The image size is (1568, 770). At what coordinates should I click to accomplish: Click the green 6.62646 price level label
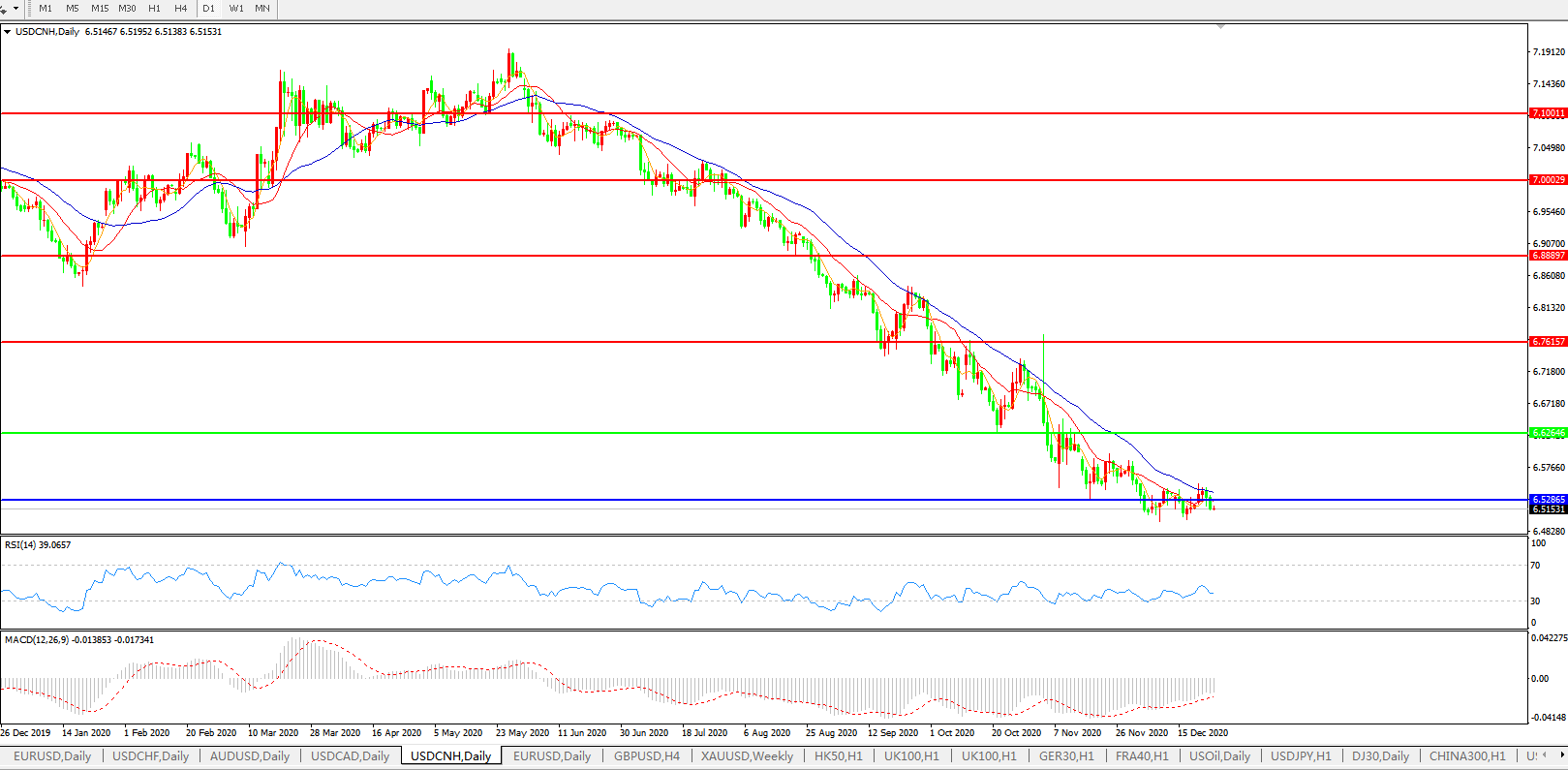click(x=1548, y=433)
